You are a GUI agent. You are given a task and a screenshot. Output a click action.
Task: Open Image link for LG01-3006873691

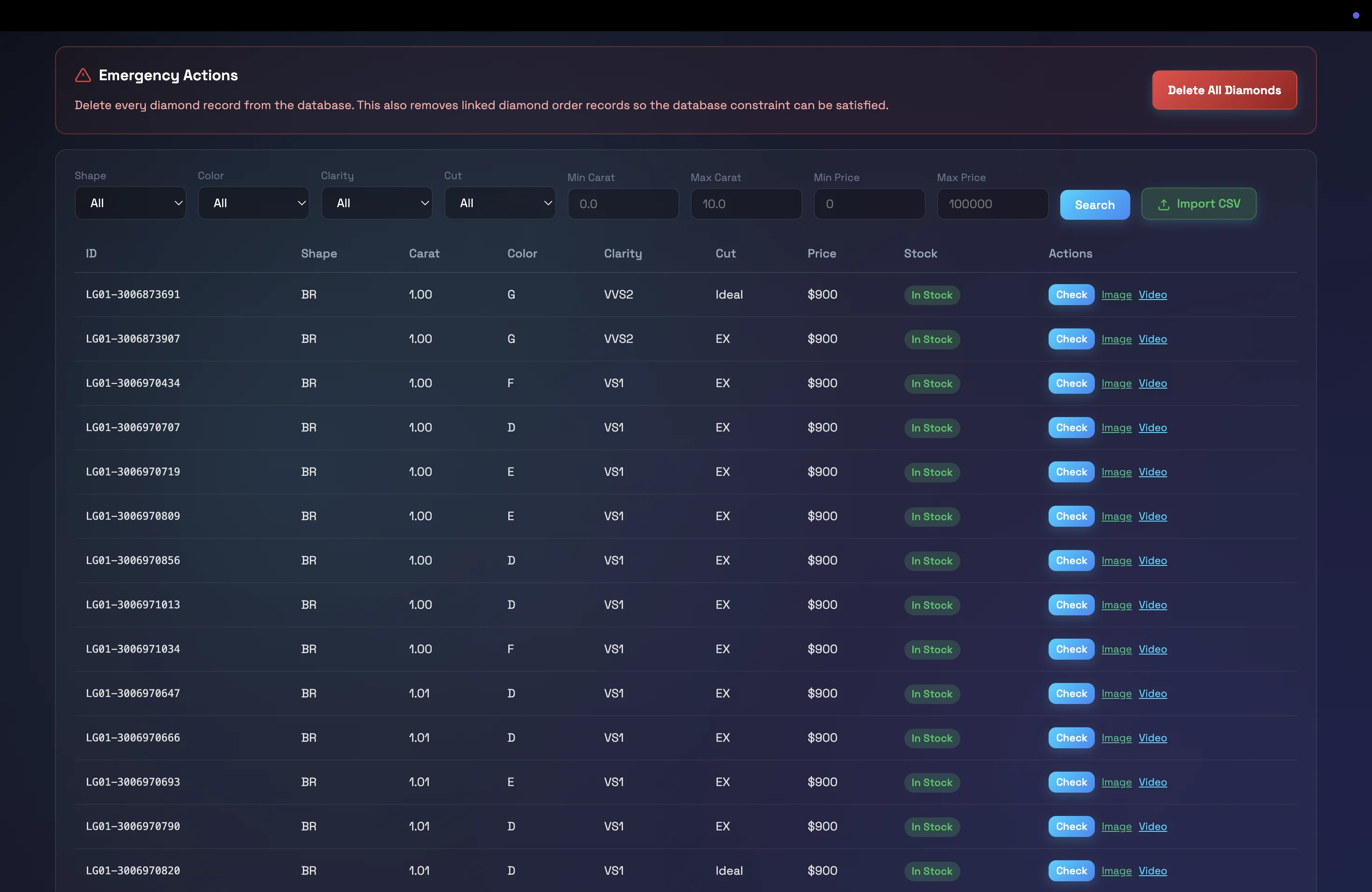click(1116, 294)
